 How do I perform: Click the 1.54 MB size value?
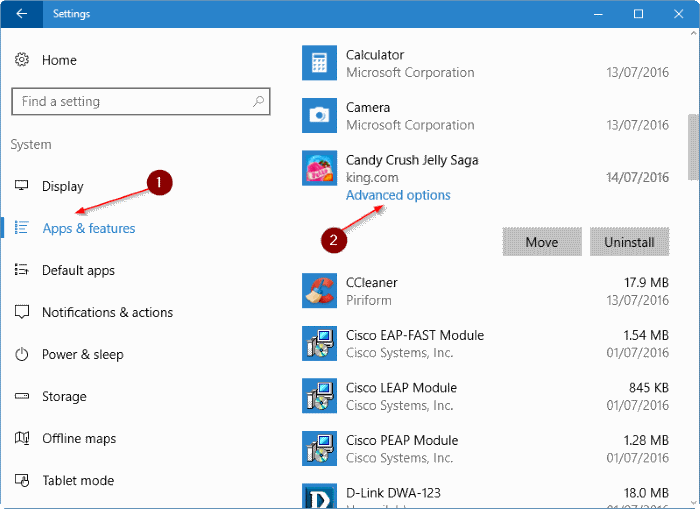tap(646, 335)
